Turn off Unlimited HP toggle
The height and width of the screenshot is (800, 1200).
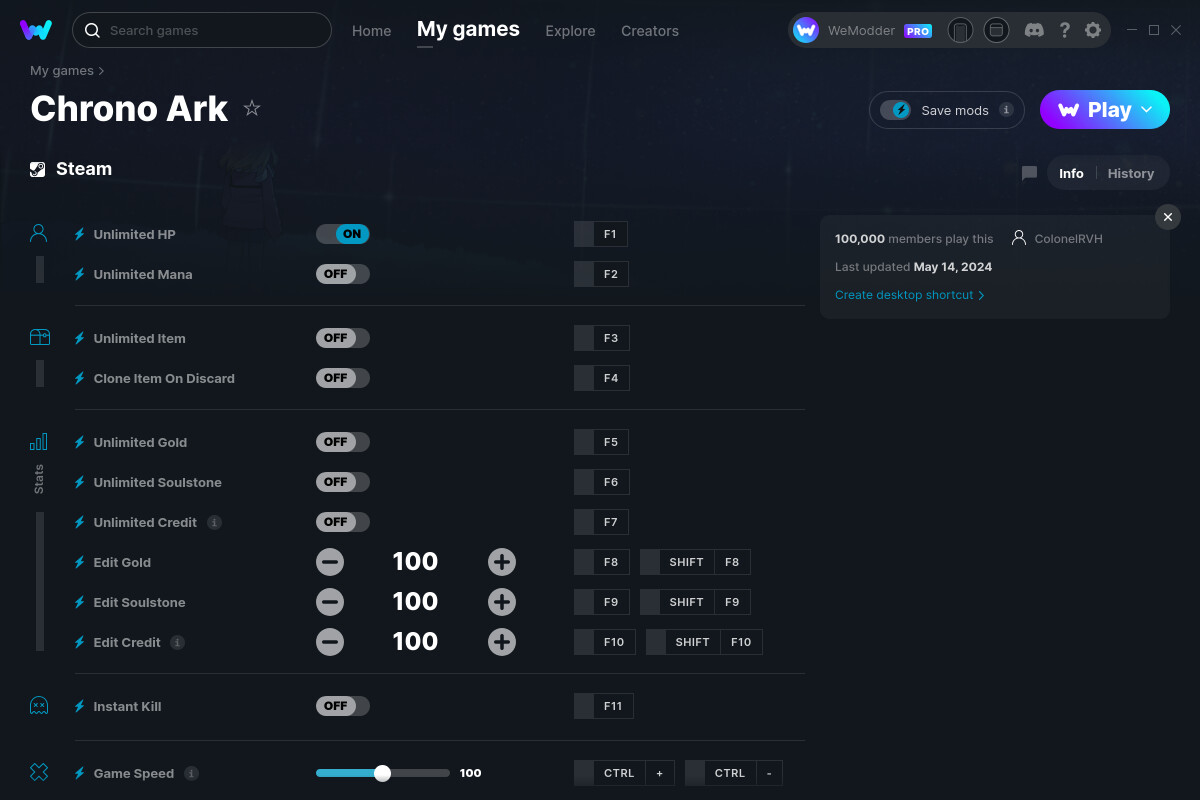[343, 234]
